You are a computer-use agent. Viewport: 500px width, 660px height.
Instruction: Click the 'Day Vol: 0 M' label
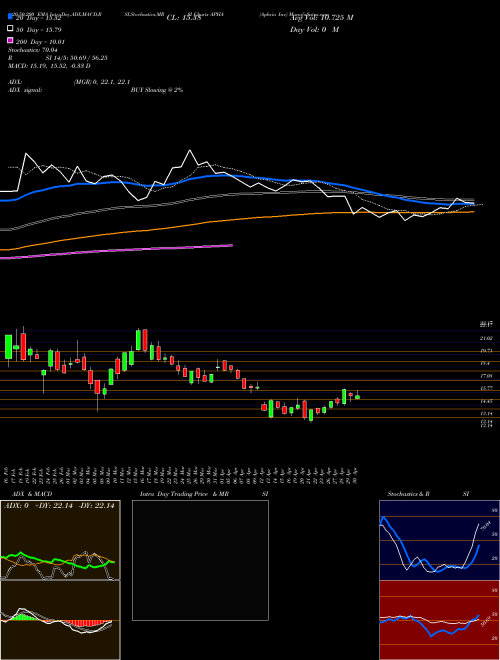[x=314, y=29]
